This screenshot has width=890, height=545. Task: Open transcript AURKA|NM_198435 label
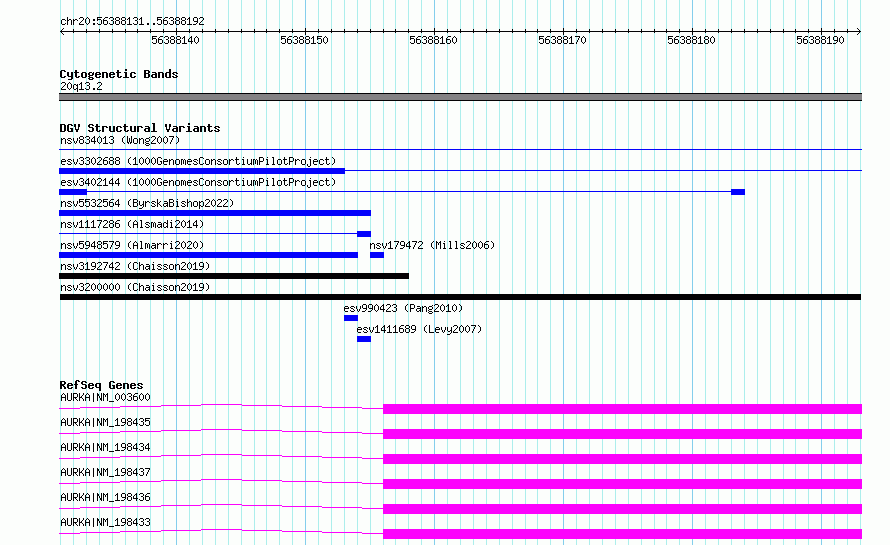(x=105, y=422)
